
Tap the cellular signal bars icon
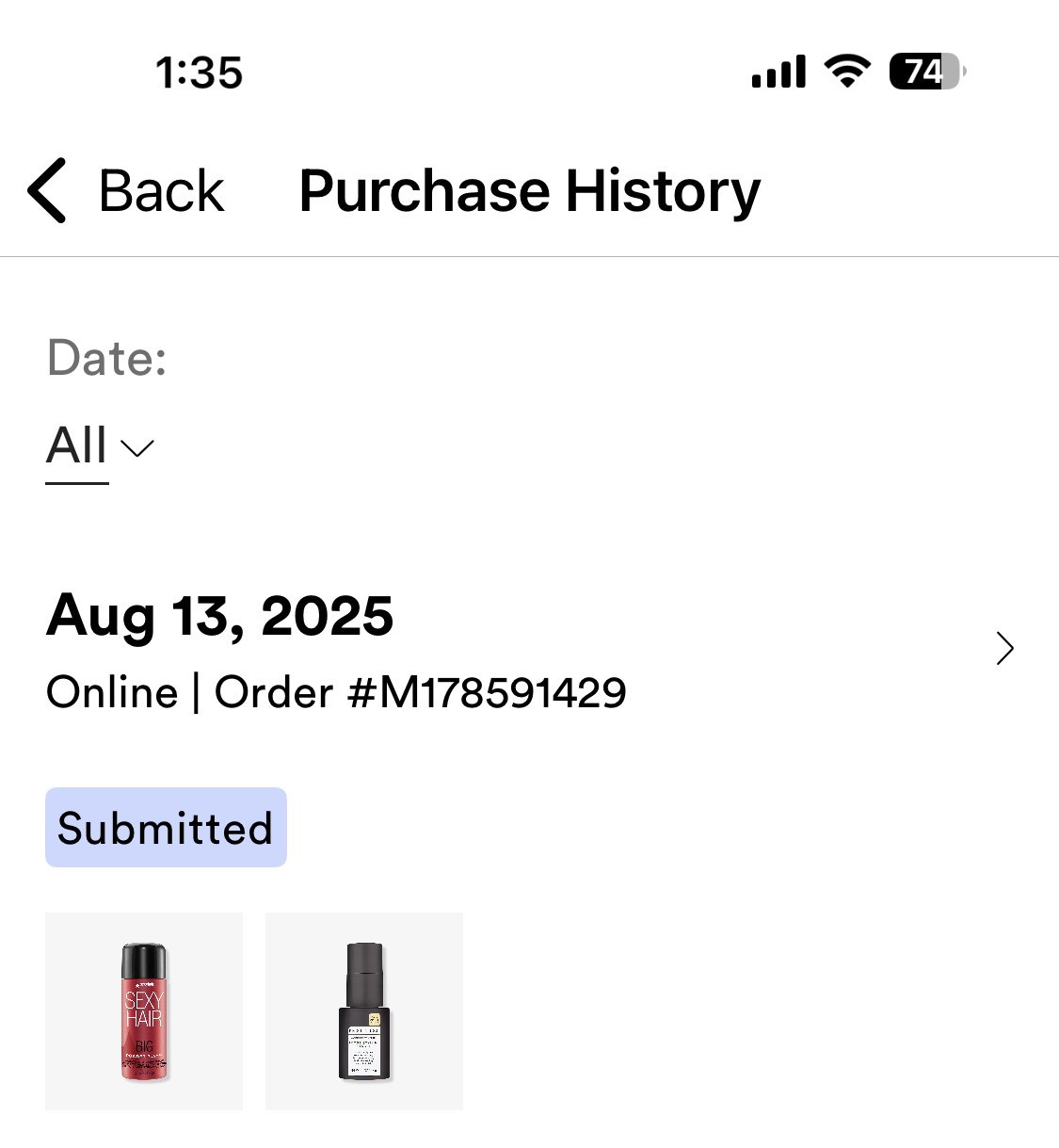(x=778, y=72)
